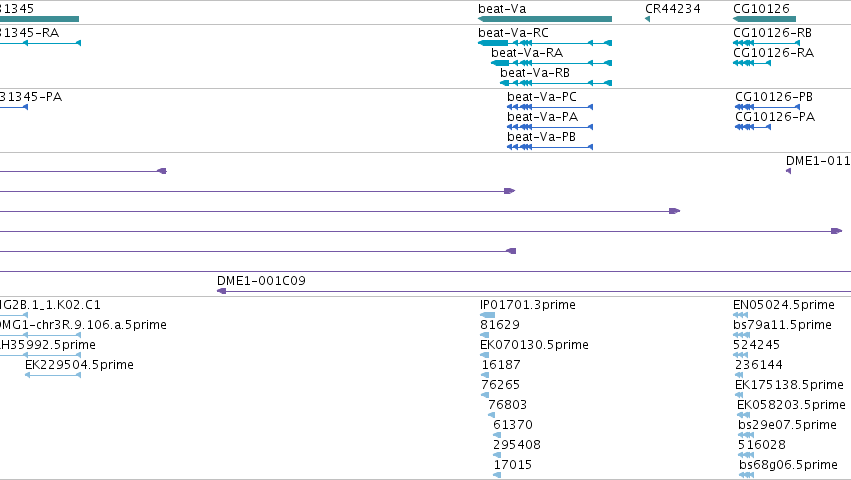Click the 61370 EST feature

coord(497,435)
